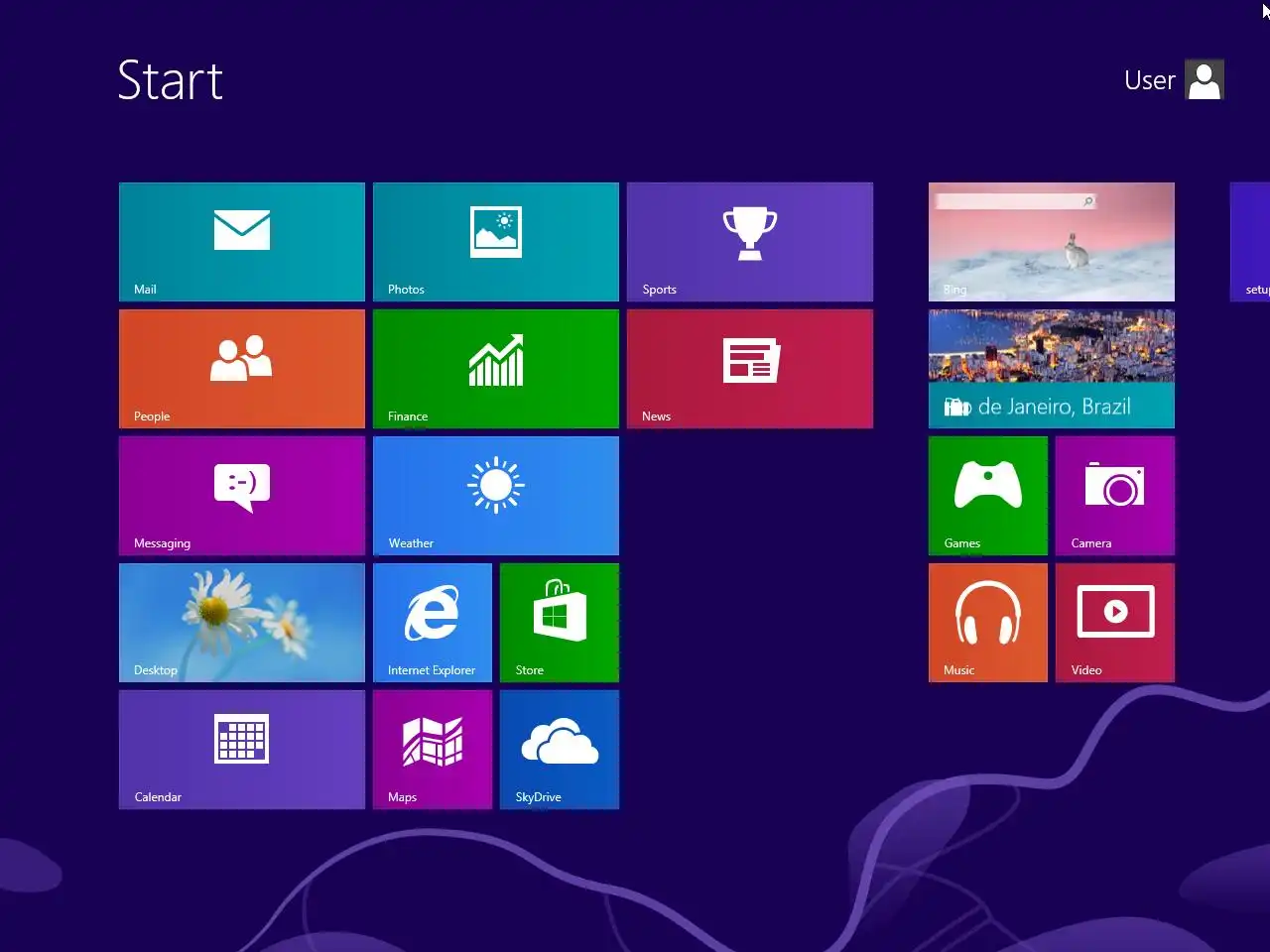Open the Desktop daisy tile
The image size is (1270, 952).
[242, 623]
